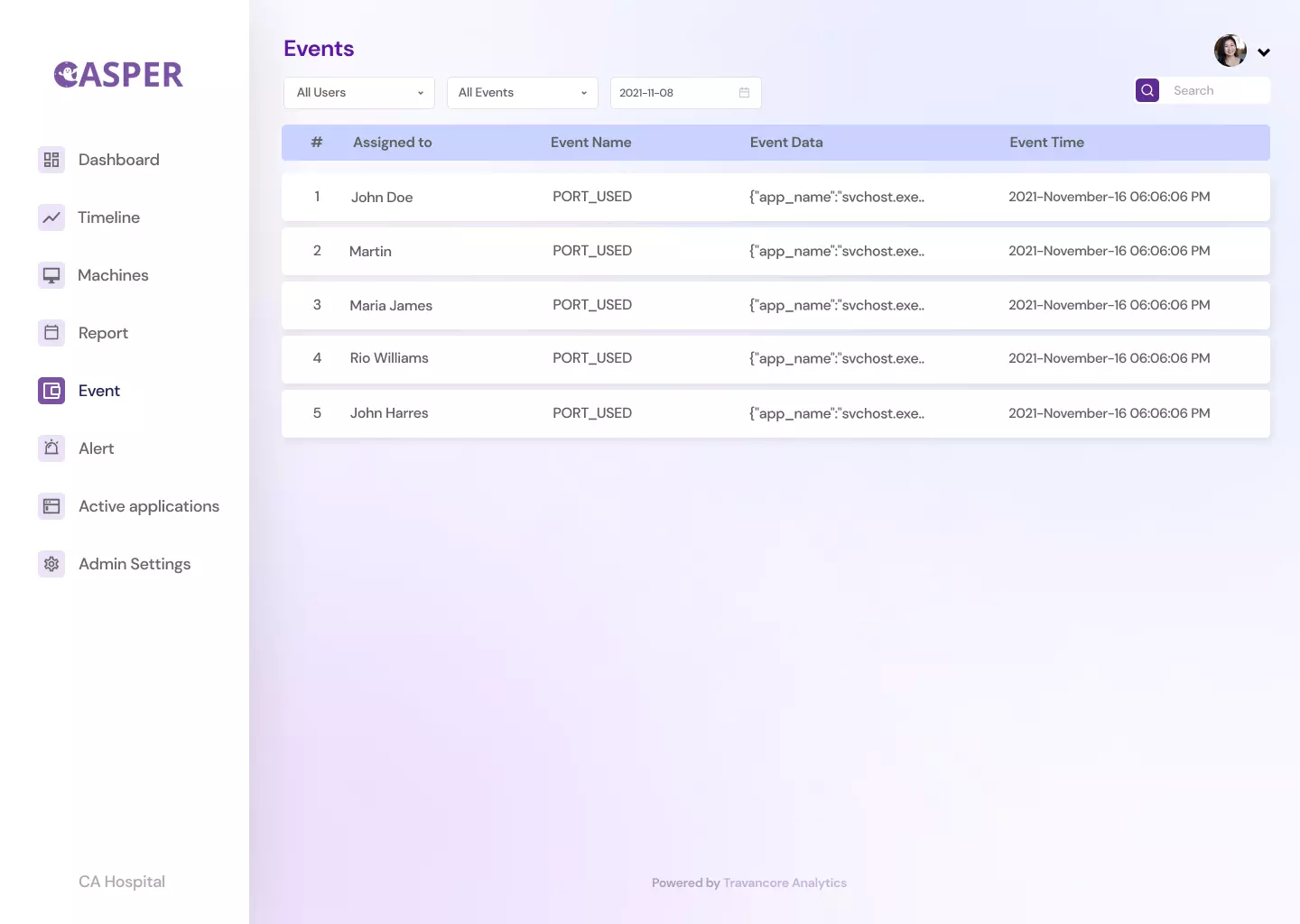Click the Casper logo

pos(118,75)
